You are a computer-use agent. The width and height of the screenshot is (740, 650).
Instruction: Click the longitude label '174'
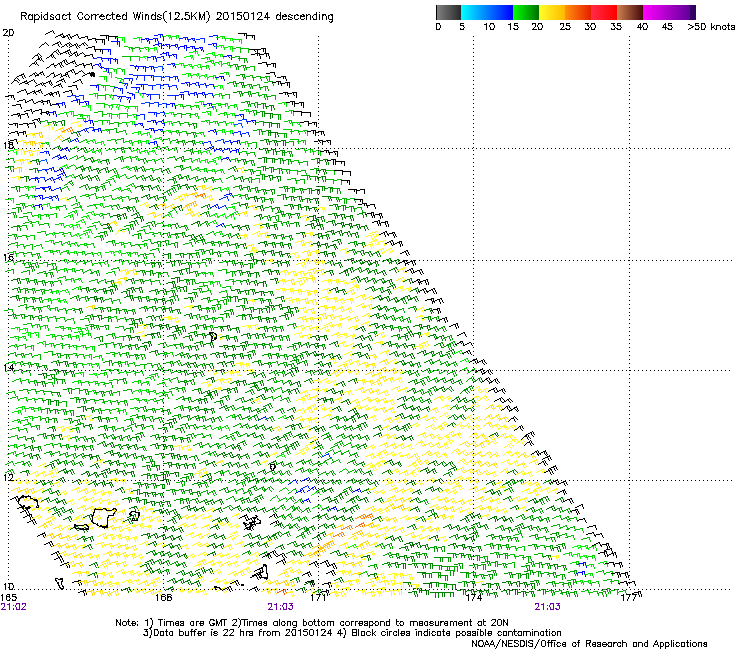pos(474,597)
